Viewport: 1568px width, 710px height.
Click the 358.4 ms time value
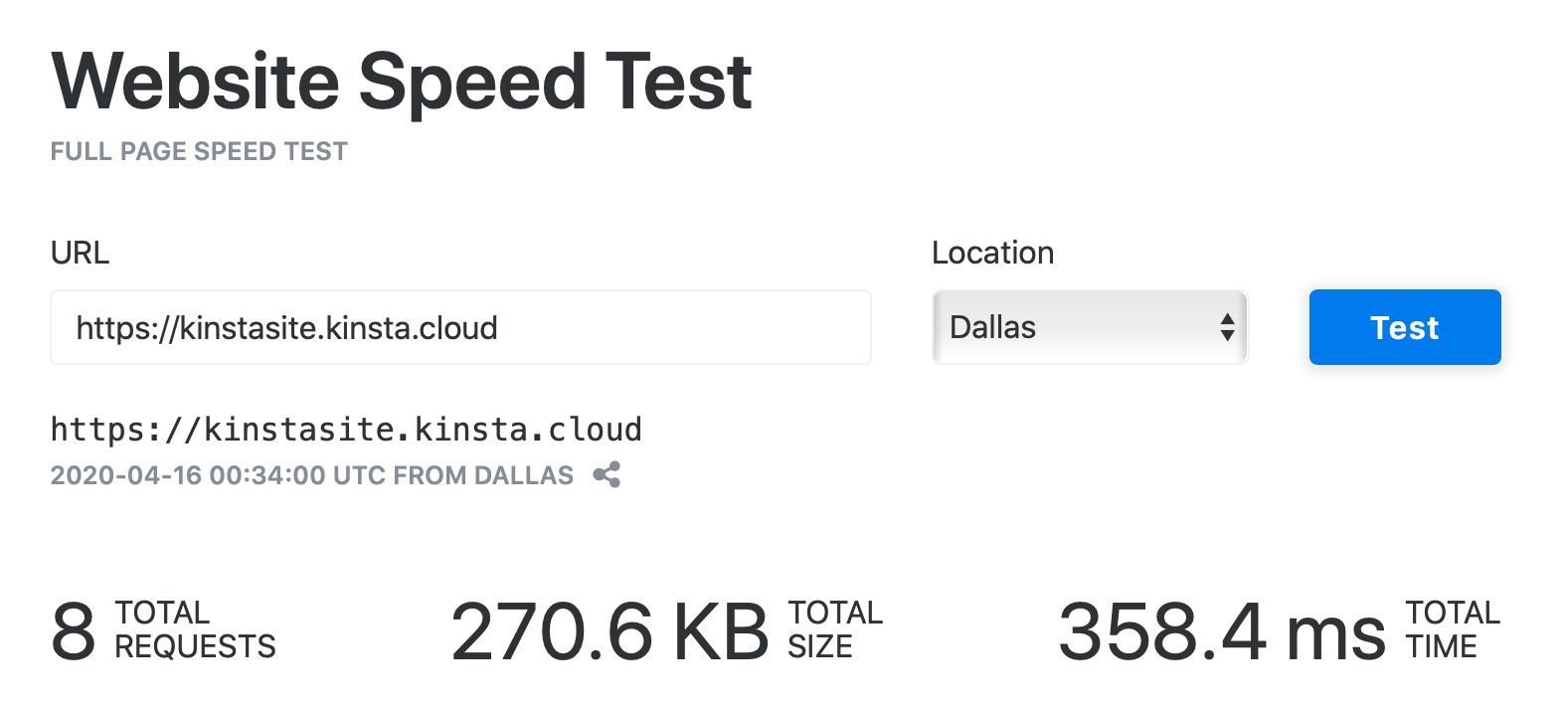[1222, 630]
